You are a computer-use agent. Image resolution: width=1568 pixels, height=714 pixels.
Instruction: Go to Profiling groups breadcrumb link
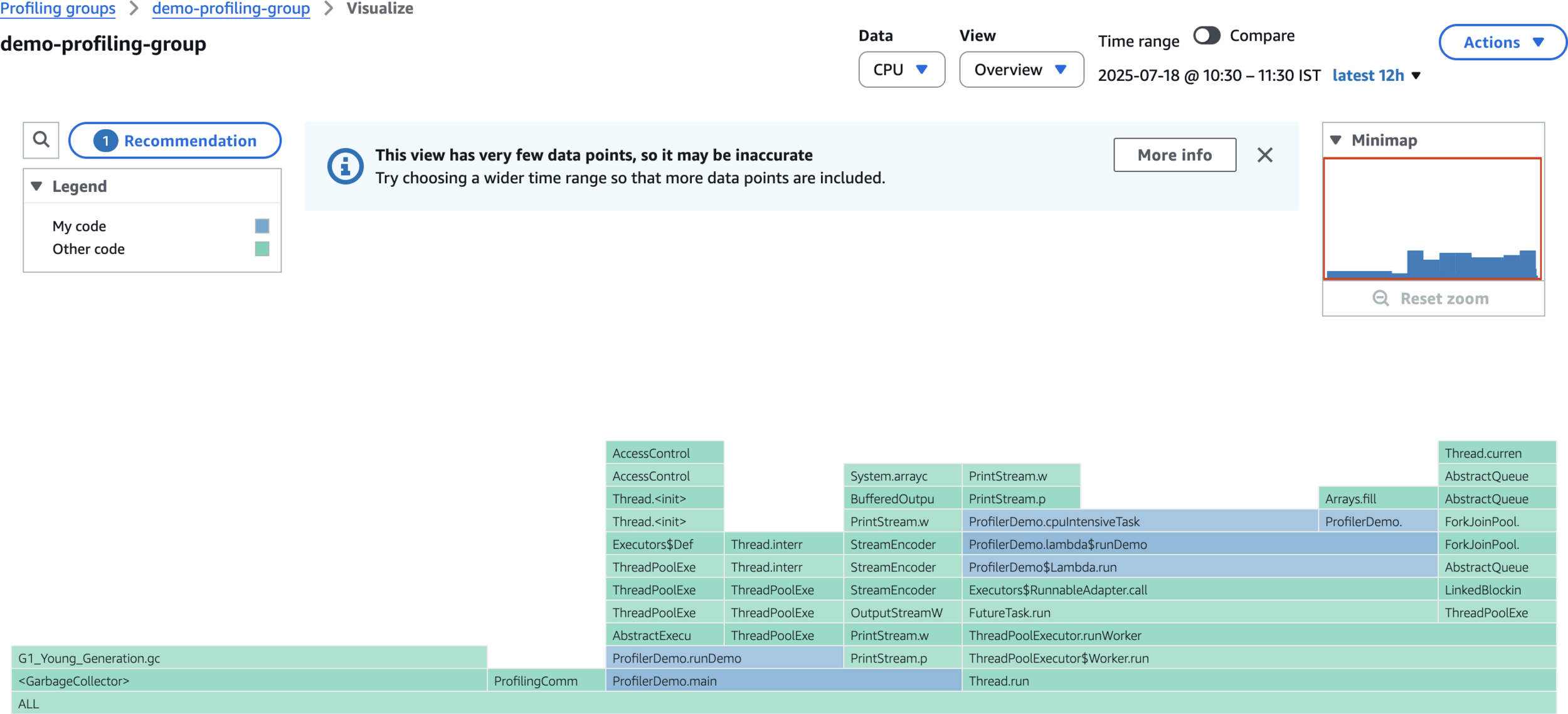58,9
